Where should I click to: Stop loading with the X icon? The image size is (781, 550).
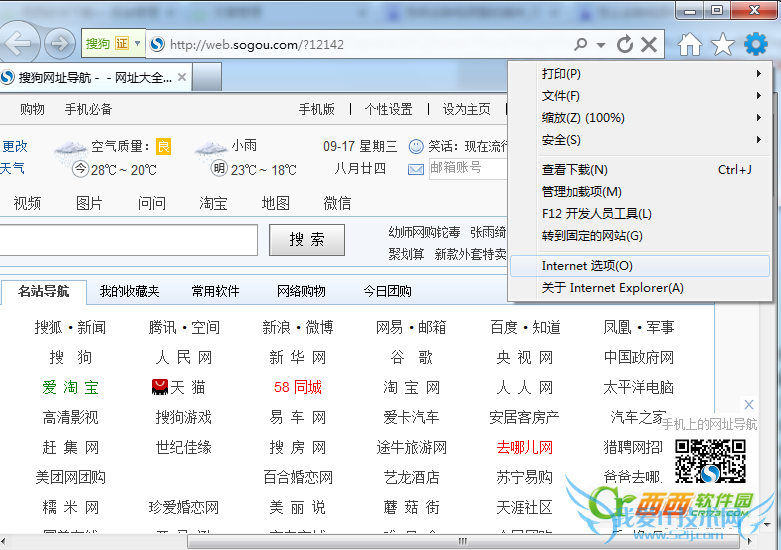(x=649, y=44)
